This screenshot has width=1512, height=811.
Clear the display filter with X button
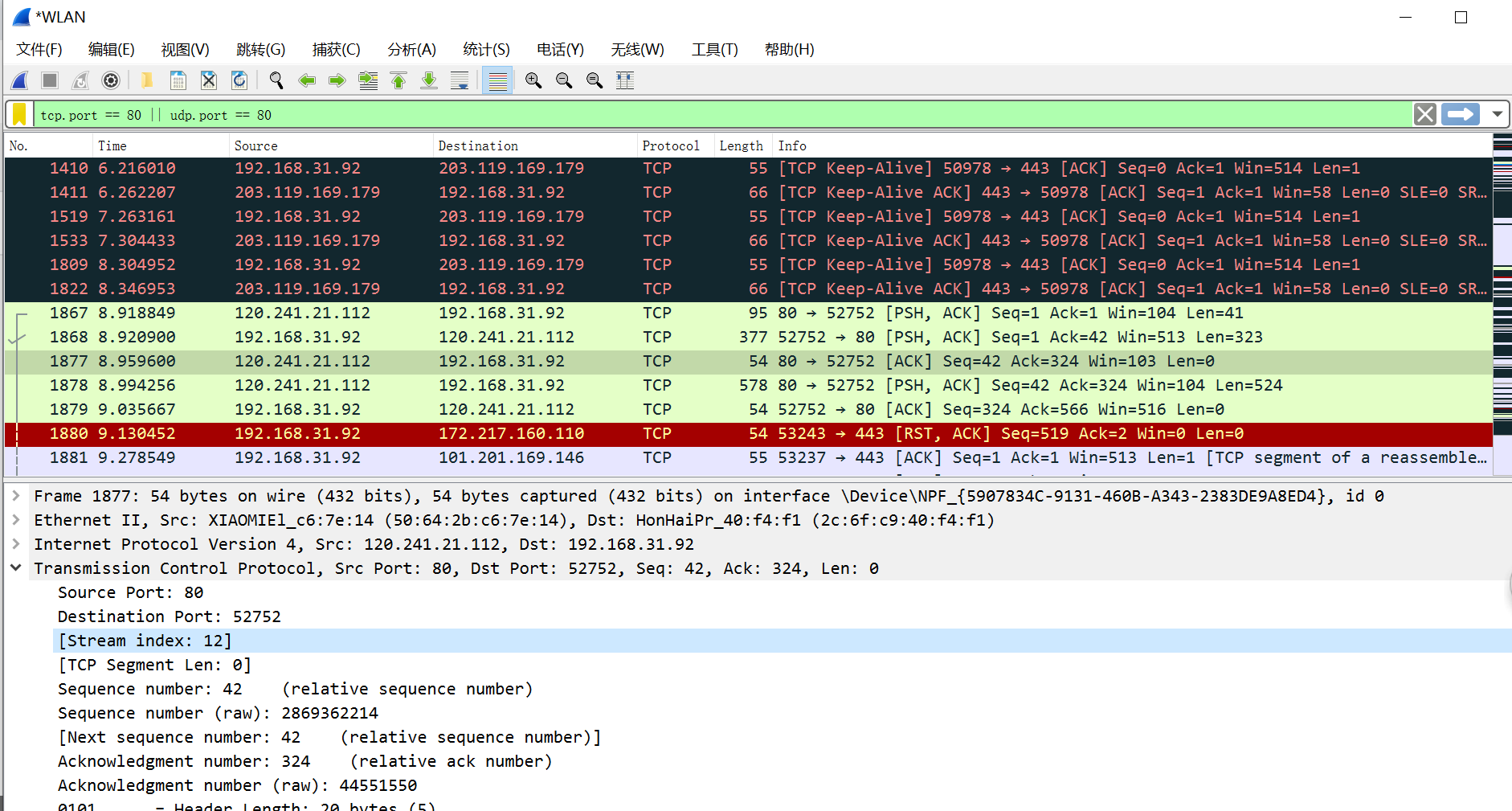click(x=1424, y=114)
